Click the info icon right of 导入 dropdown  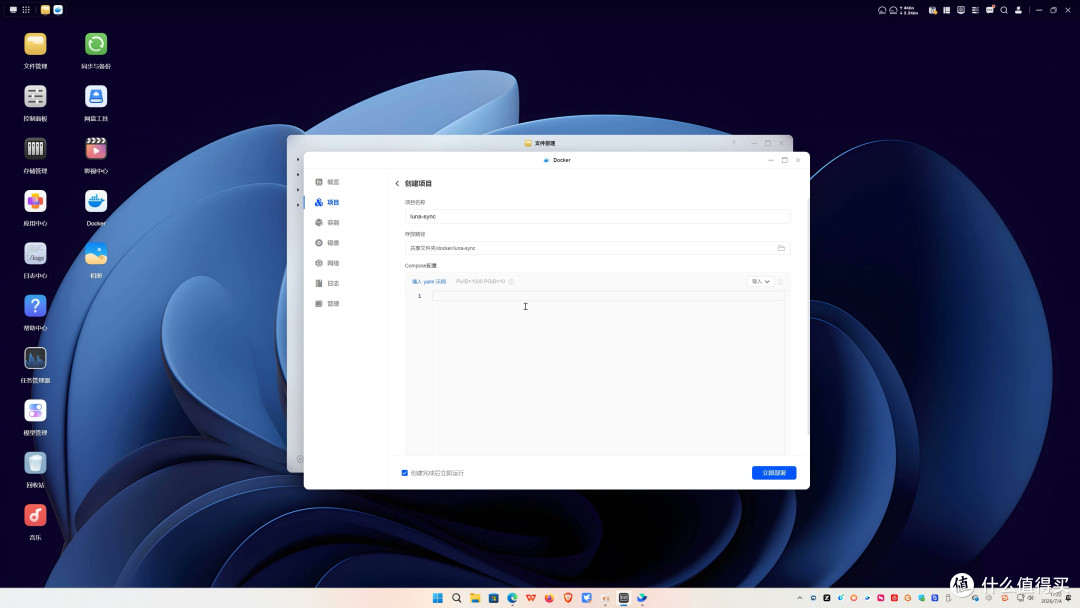[x=780, y=282]
